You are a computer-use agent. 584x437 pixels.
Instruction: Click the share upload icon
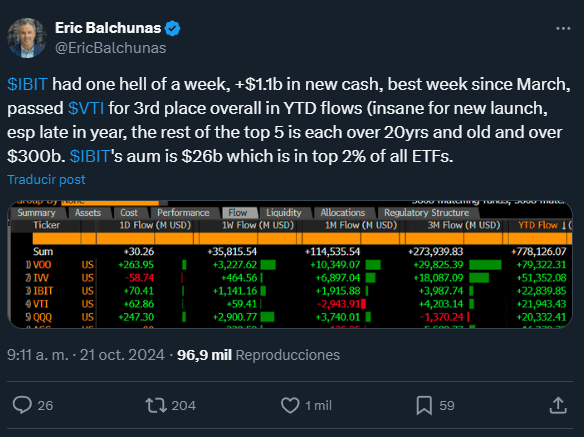(558, 405)
